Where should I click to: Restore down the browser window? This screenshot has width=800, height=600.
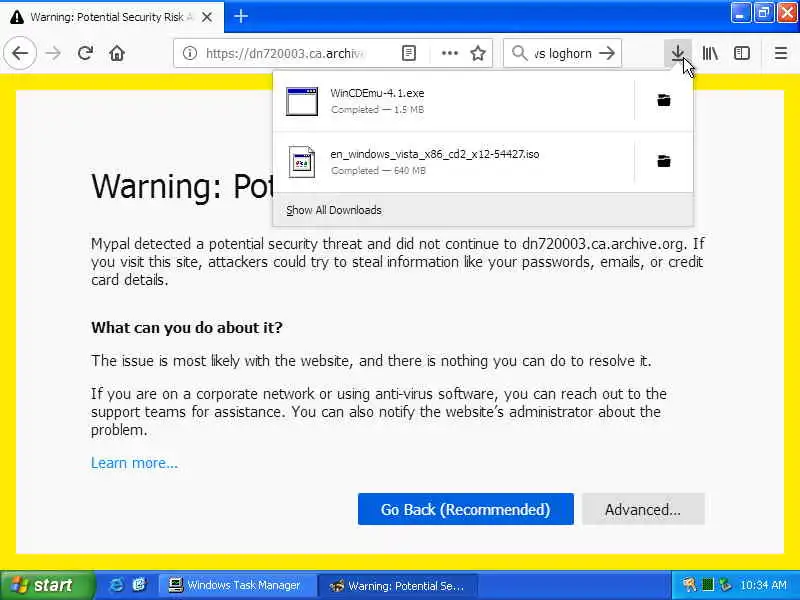(x=764, y=13)
